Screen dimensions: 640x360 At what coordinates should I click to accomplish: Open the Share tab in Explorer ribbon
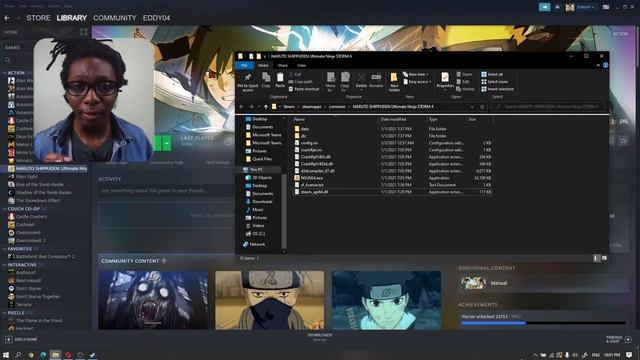pyautogui.click(x=282, y=65)
